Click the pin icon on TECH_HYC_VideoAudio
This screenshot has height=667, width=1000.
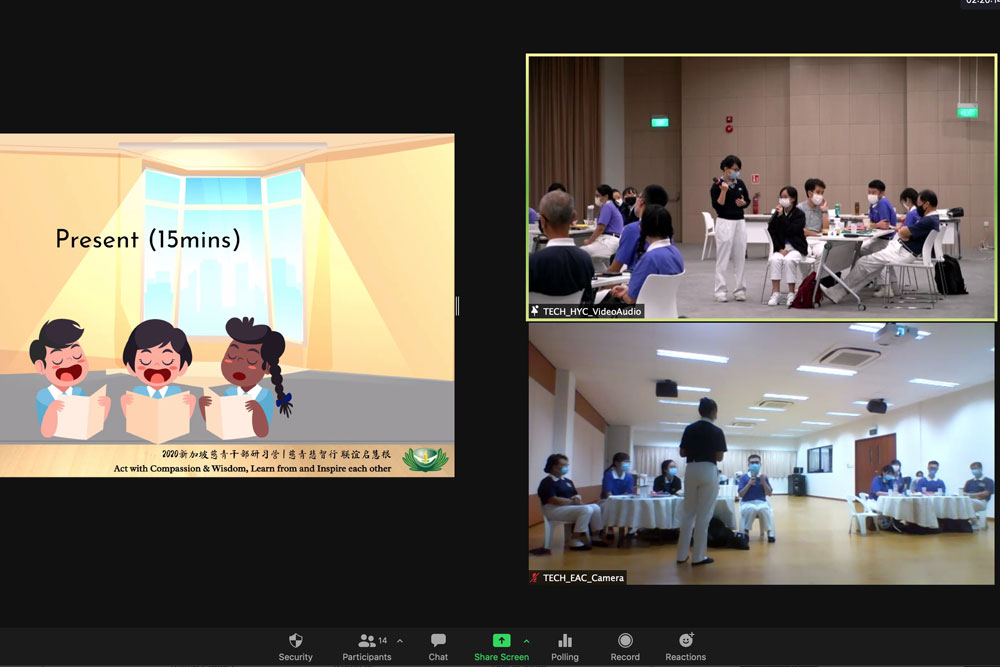[x=535, y=312]
